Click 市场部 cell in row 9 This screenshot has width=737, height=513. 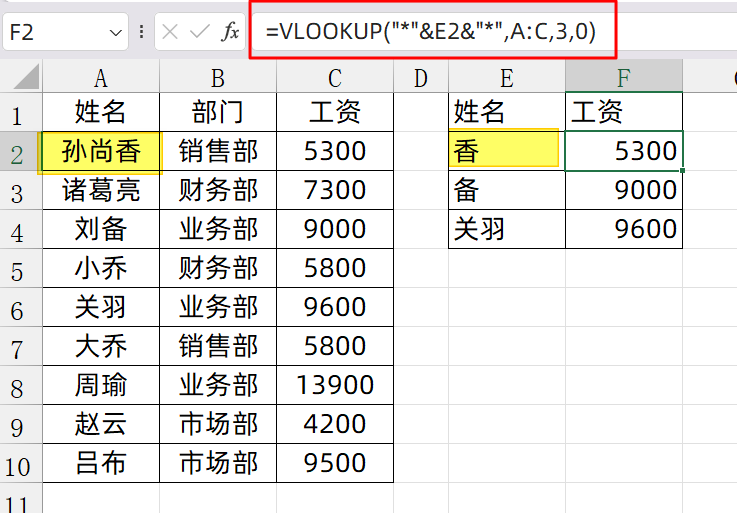(218, 425)
